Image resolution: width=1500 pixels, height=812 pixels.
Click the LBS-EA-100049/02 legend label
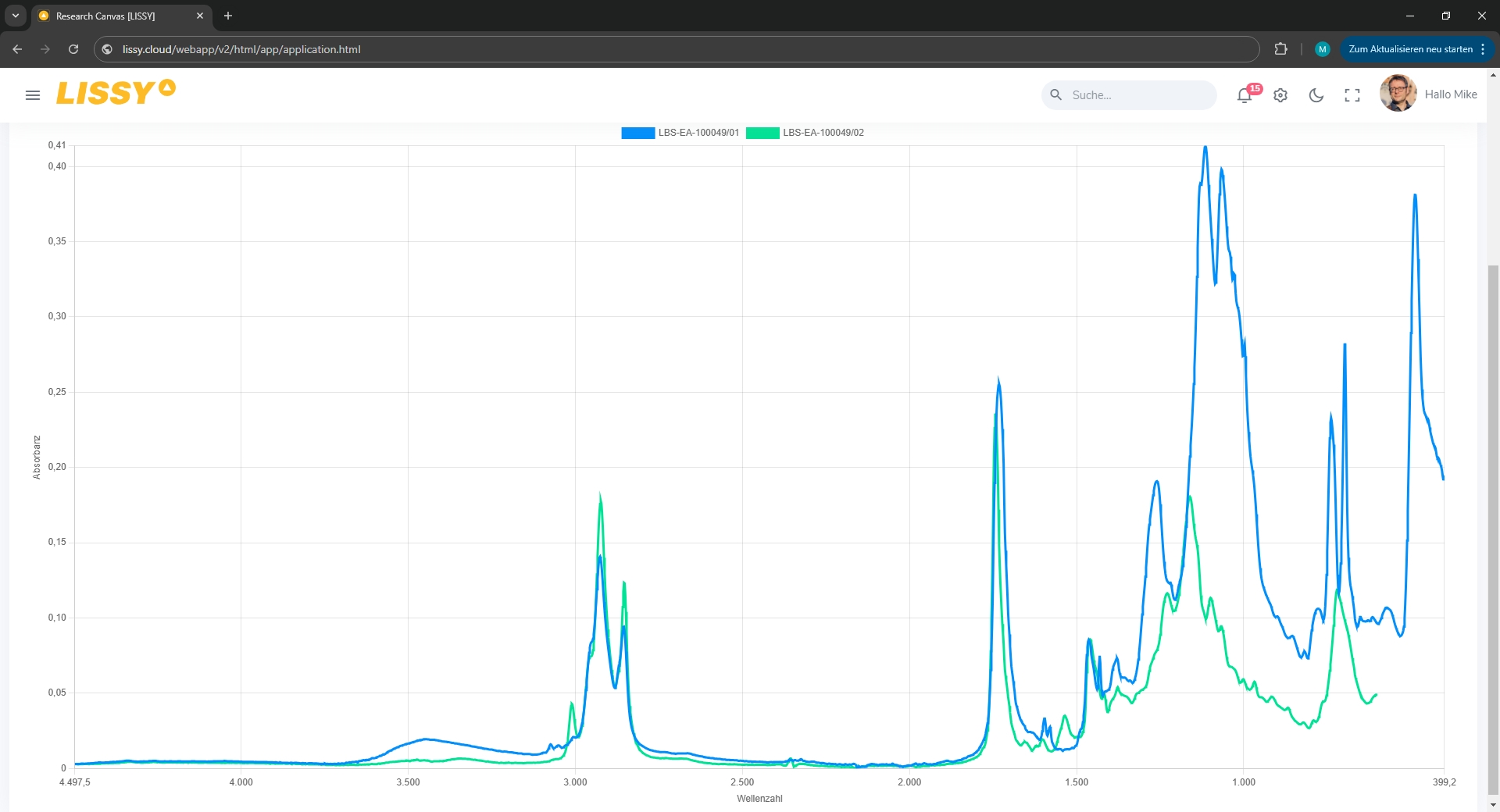pos(823,133)
